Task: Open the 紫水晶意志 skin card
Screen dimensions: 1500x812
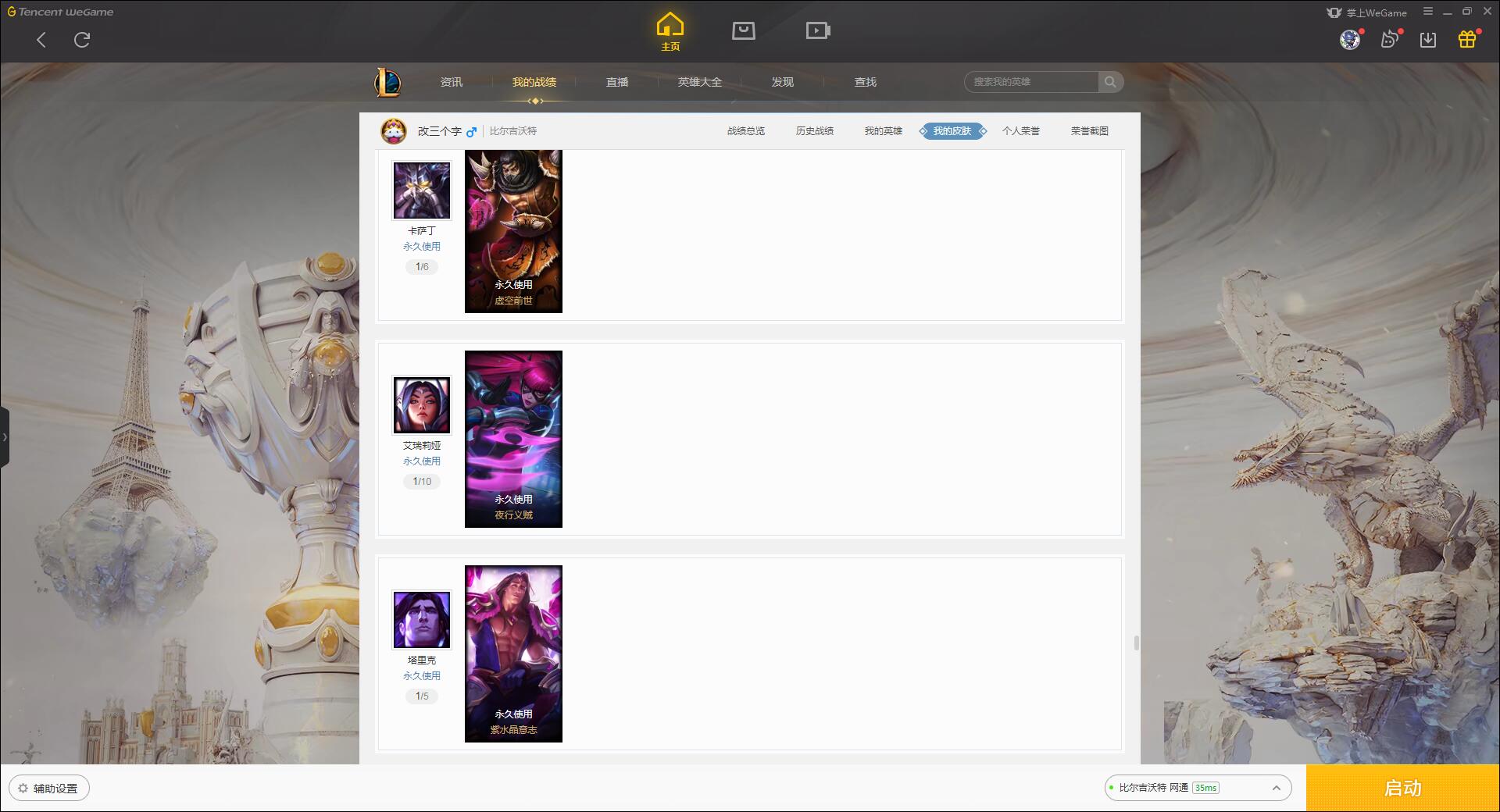Action: (513, 654)
